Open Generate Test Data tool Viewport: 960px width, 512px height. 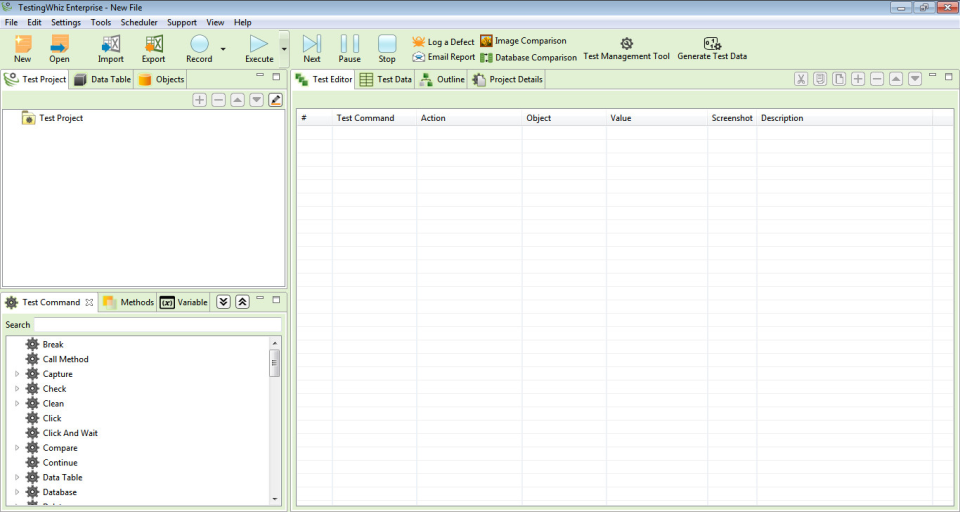click(712, 49)
